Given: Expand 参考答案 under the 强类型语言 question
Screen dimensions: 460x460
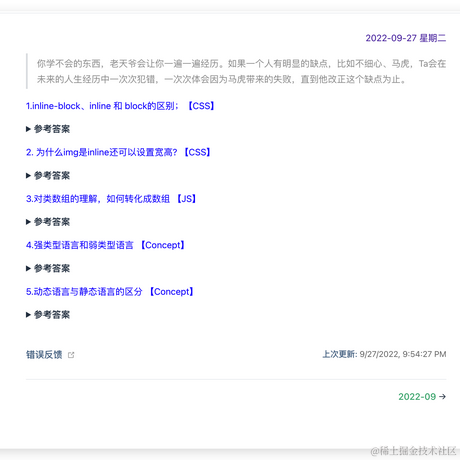Looking at the screenshot, I should [x=48, y=268].
